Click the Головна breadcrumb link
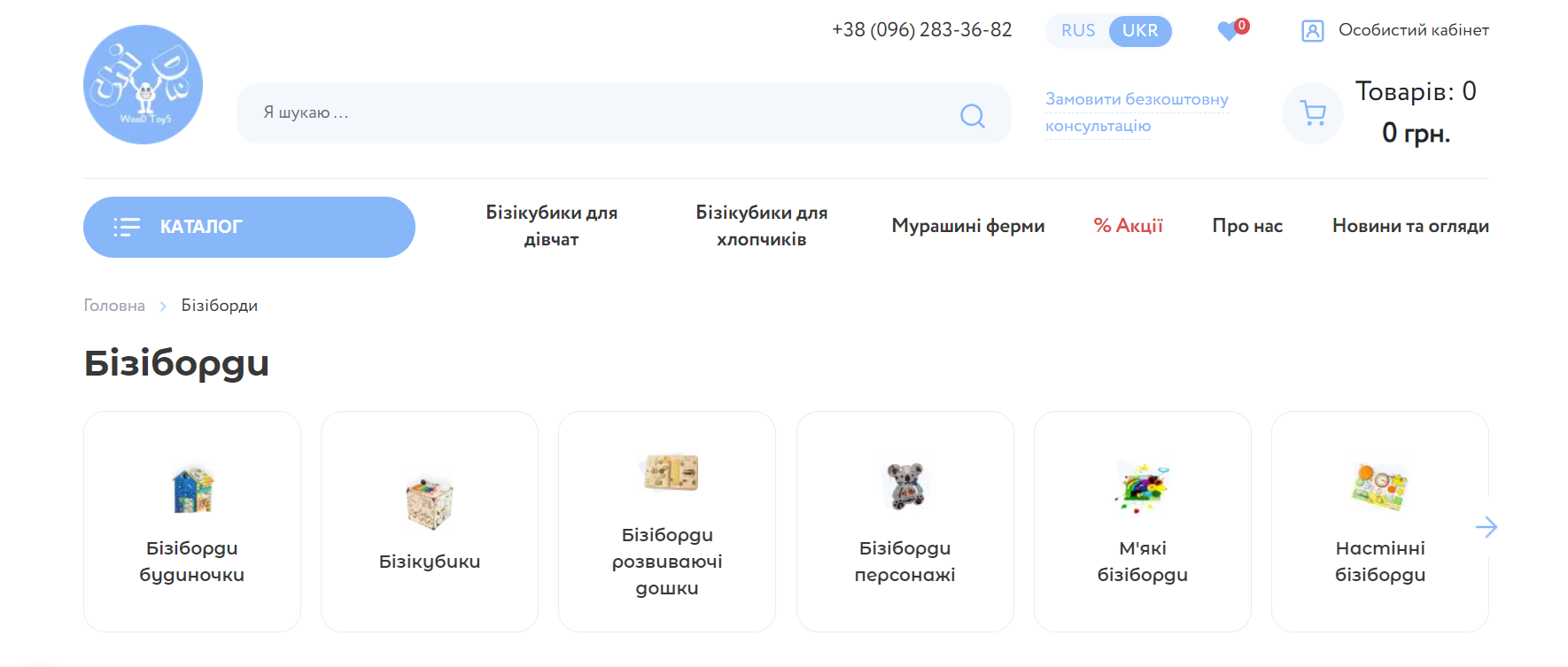Image resolution: width=1568 pixels, height=667 pixels. click(x=114, y=306)
